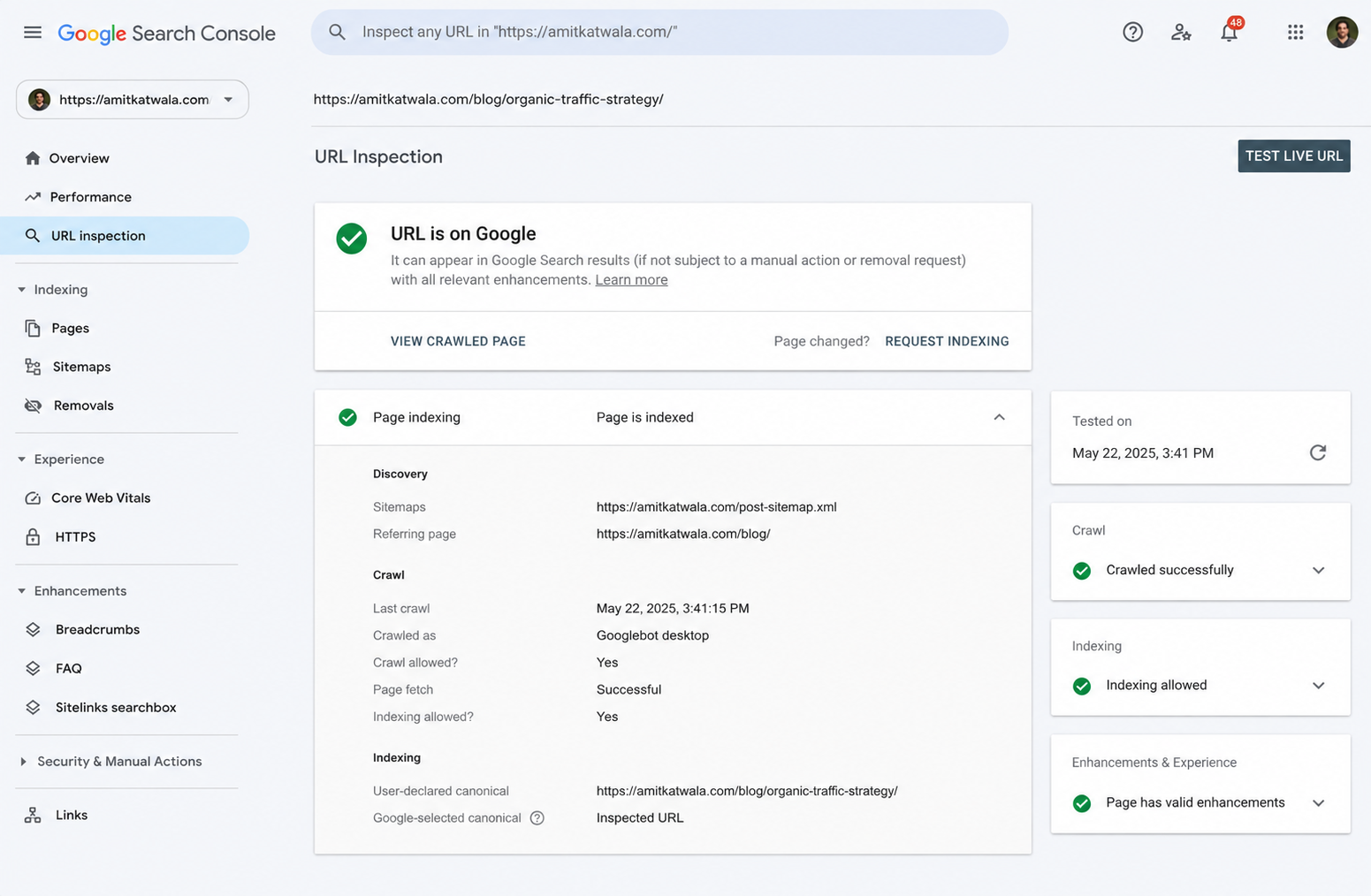This screenshot has height=896, width=1371.
Task: Collapse the Indexing sidebar section
Action: click(x=22, y=290)
